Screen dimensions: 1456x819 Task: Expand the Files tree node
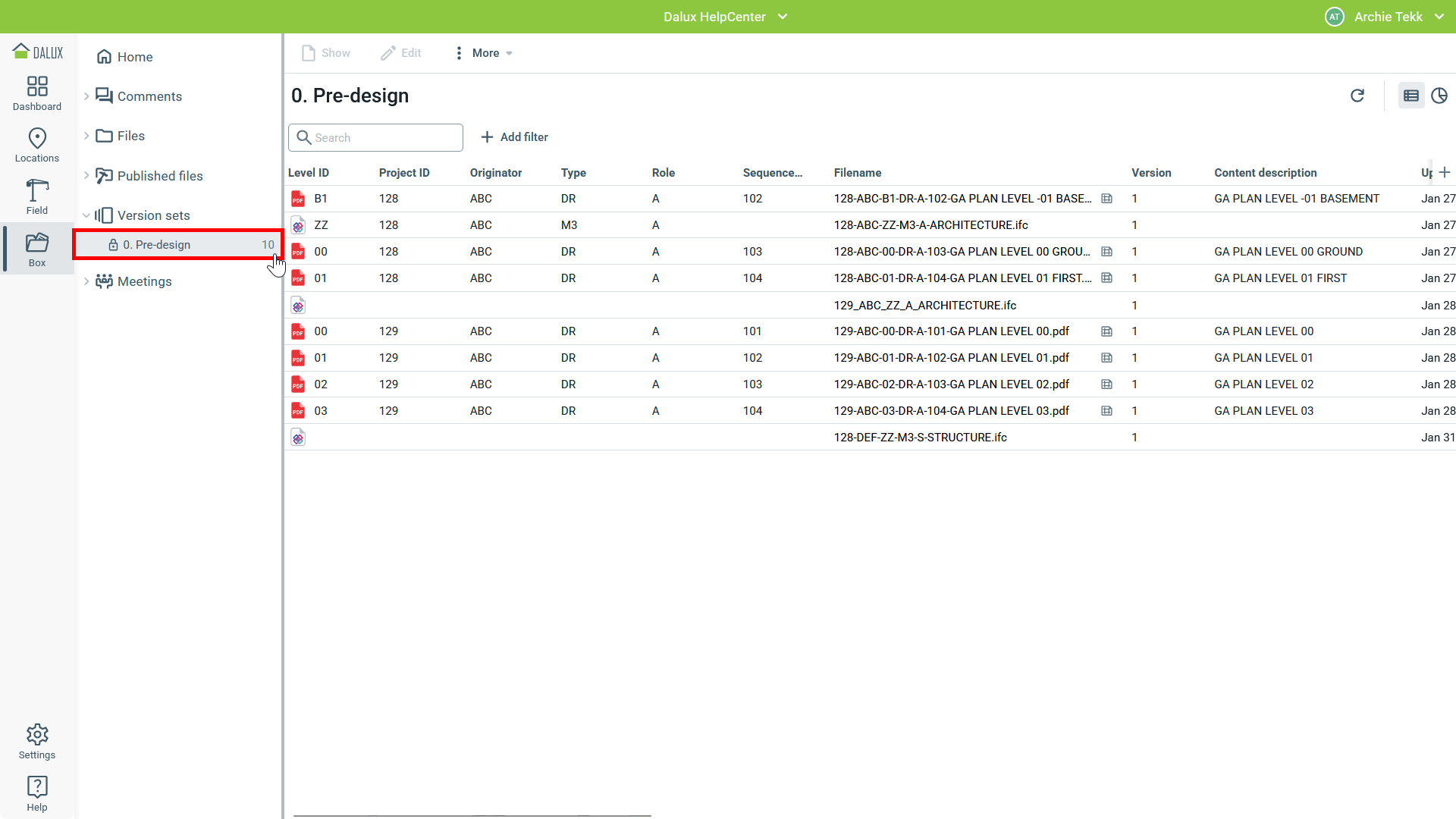coord(86,136)
